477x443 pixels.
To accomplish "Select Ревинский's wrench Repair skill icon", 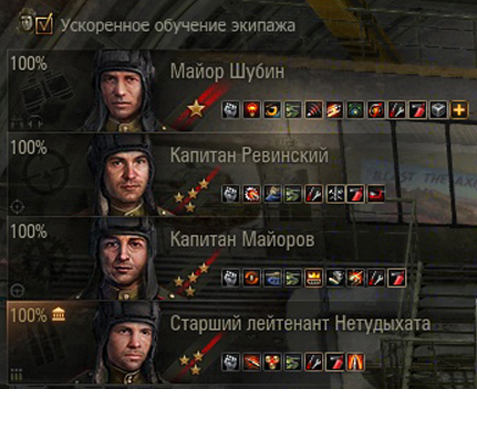I will (314, 194).
